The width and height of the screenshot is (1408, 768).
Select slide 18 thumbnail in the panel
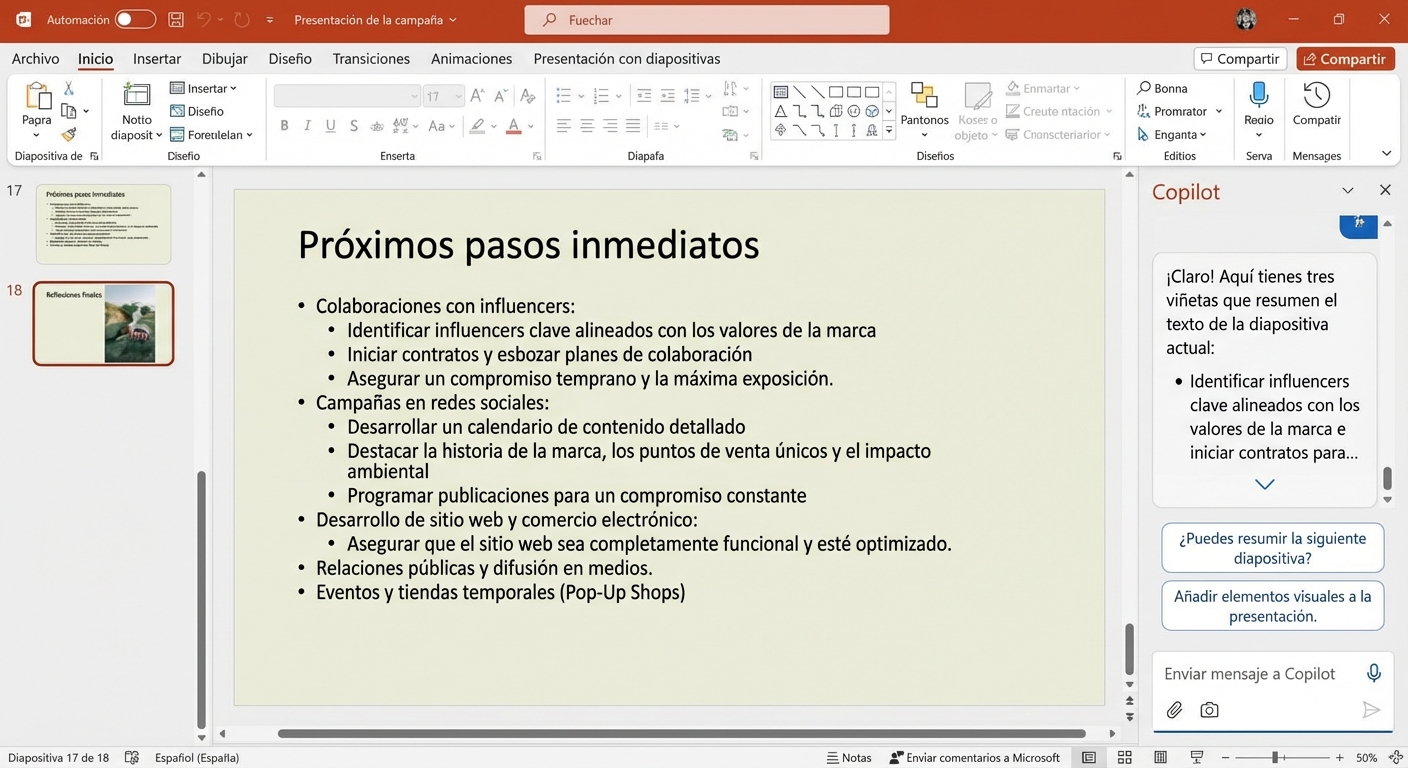(103, 323)
